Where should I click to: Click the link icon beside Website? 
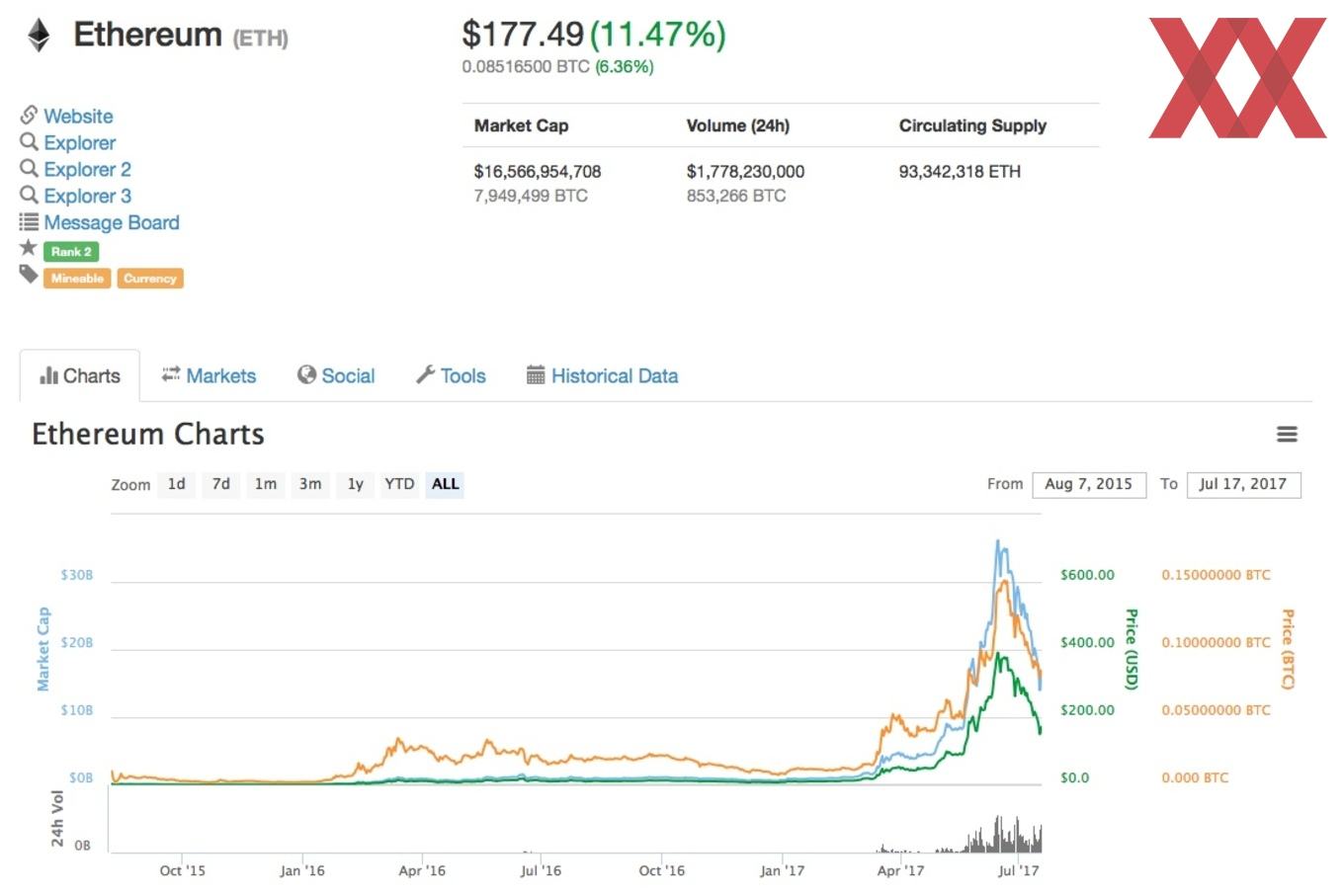(29, 115)
